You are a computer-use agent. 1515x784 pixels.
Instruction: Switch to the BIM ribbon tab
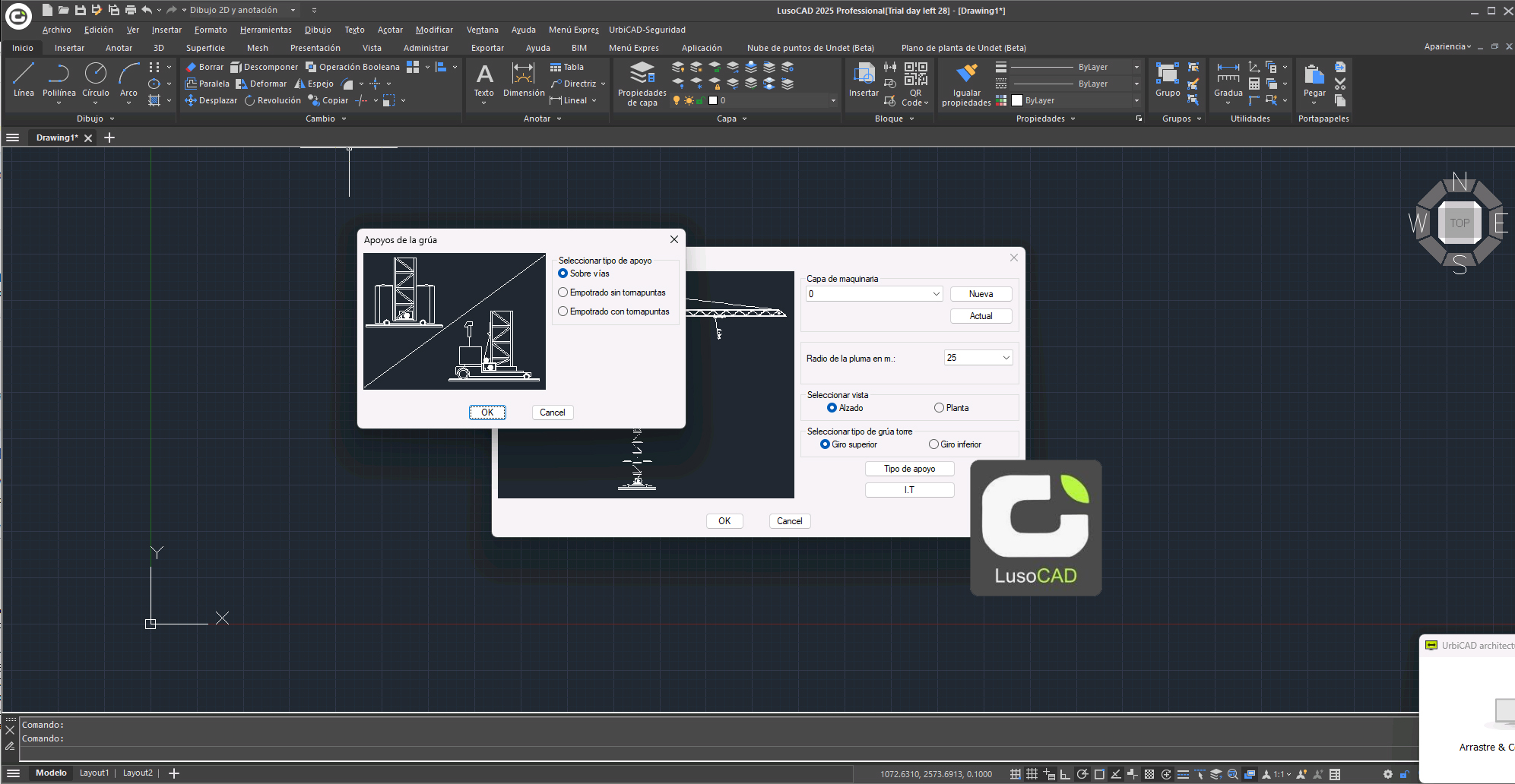[579, 48]
